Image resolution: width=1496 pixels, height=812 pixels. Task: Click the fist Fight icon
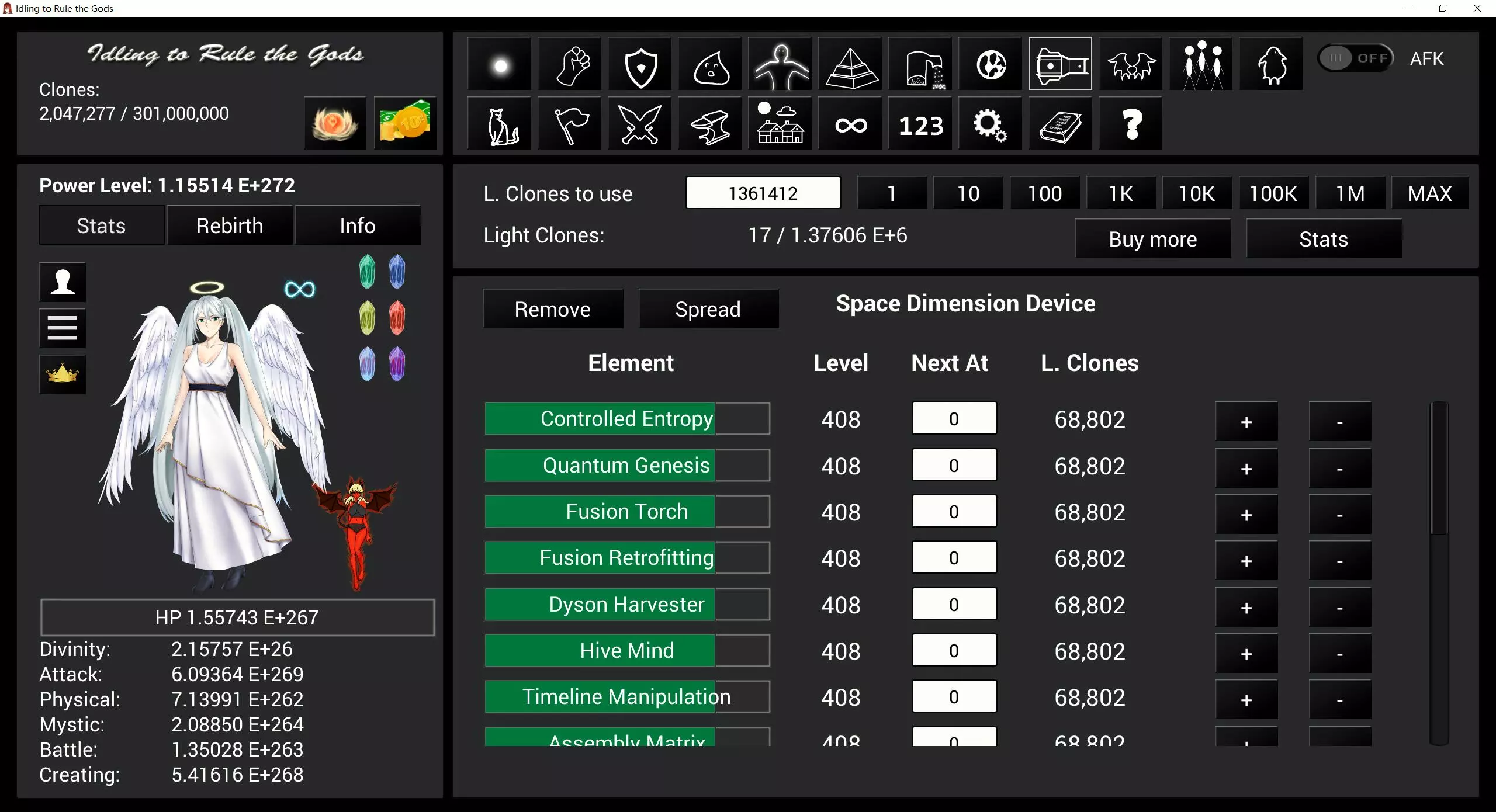570,64
